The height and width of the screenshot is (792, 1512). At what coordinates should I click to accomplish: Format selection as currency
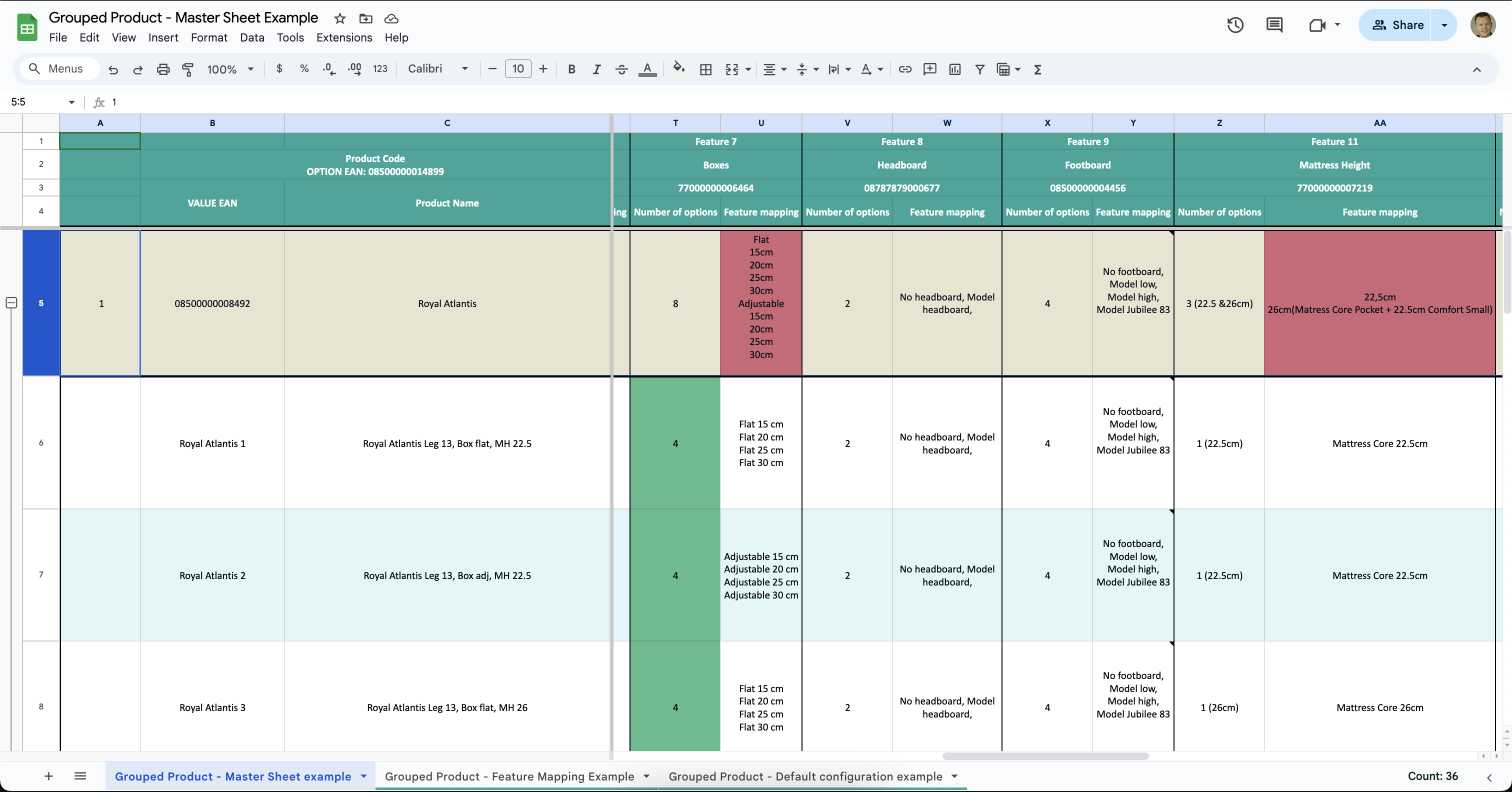coord(280,68)
